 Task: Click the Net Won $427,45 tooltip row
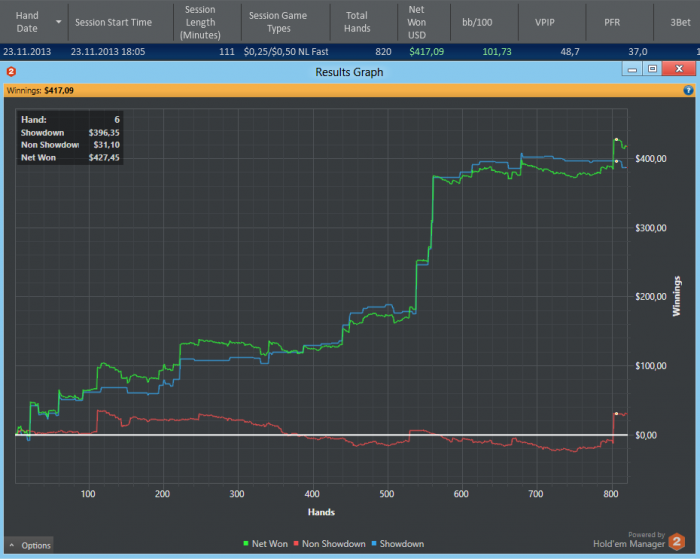click(x=70, y=158)
